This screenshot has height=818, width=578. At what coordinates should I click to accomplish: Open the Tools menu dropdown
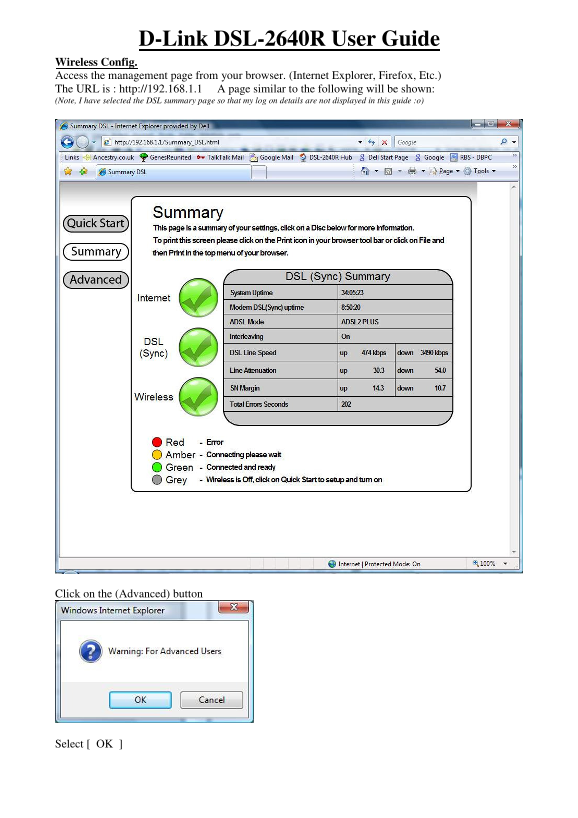point(480,171)
